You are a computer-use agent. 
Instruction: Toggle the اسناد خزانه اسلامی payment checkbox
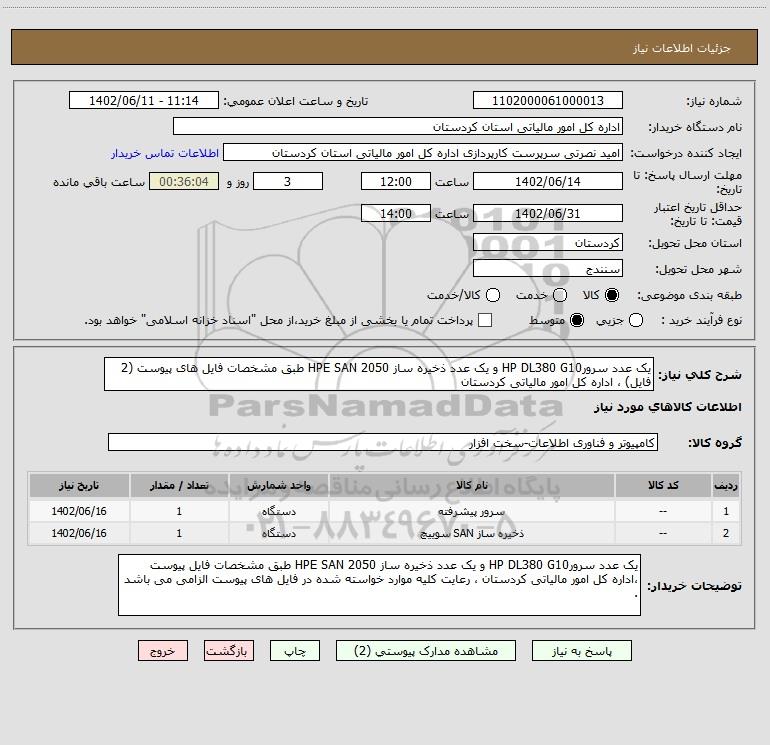(485, 320)
